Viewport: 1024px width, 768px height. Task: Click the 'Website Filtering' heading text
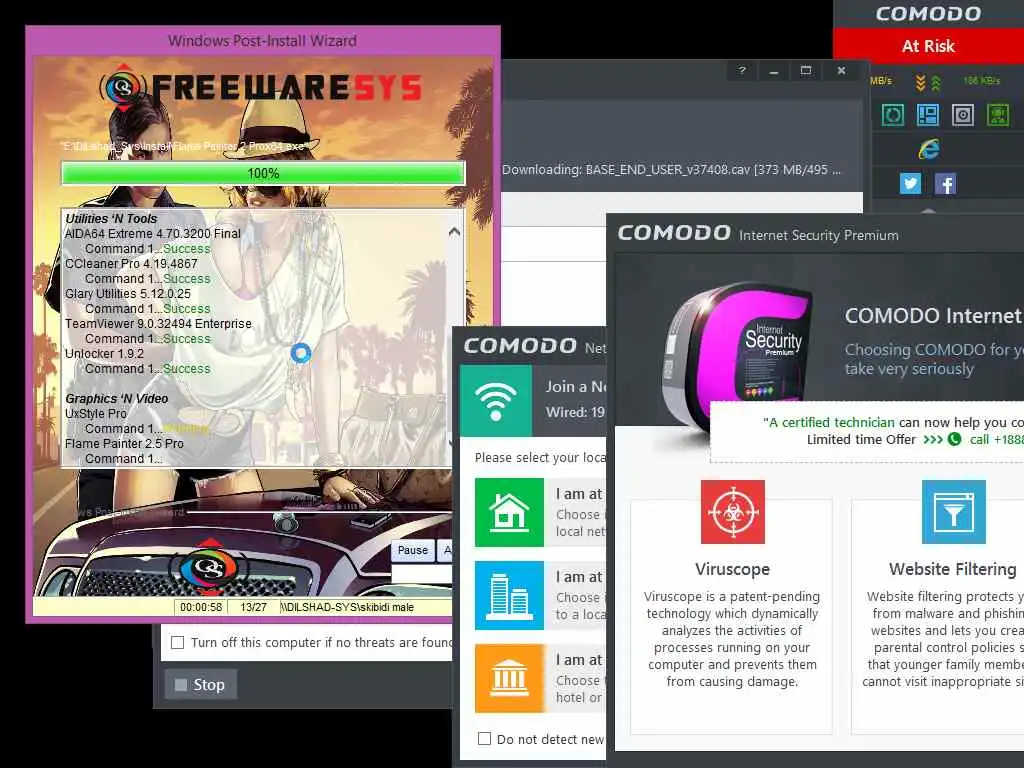point(953,569)
